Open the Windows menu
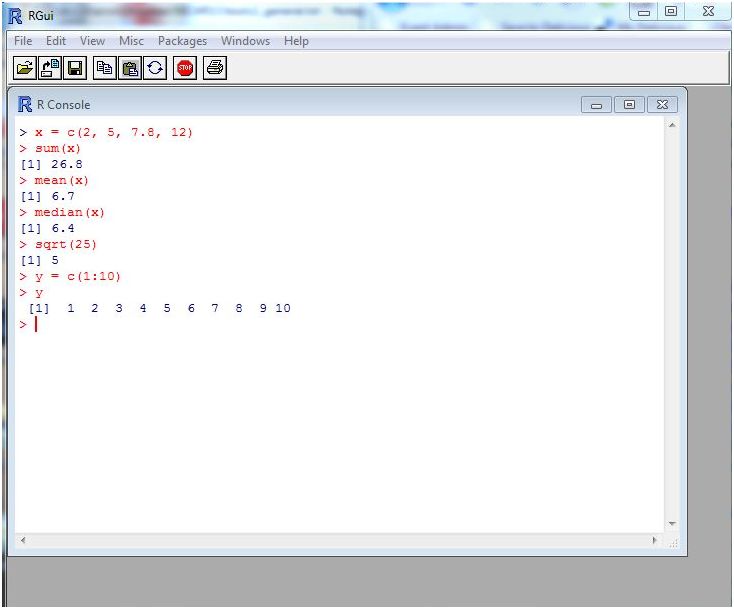This screenshot has width=734, height=609. tap(245, 41)
